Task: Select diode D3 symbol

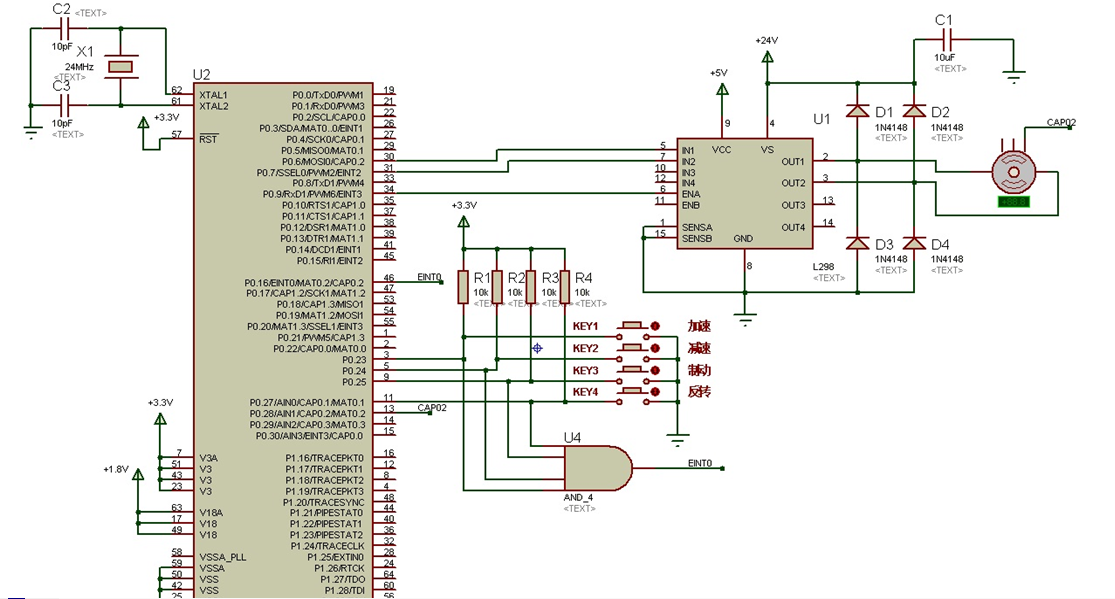Action: [858, 243]
